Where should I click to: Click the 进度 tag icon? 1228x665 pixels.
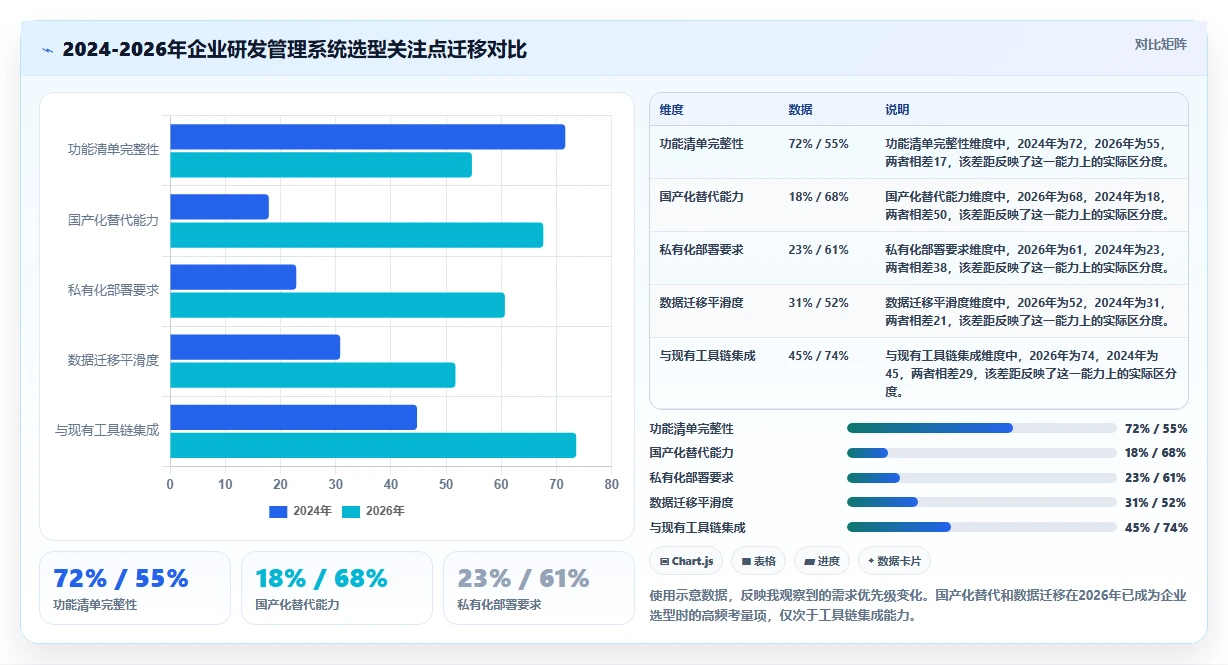click(809, 561)
